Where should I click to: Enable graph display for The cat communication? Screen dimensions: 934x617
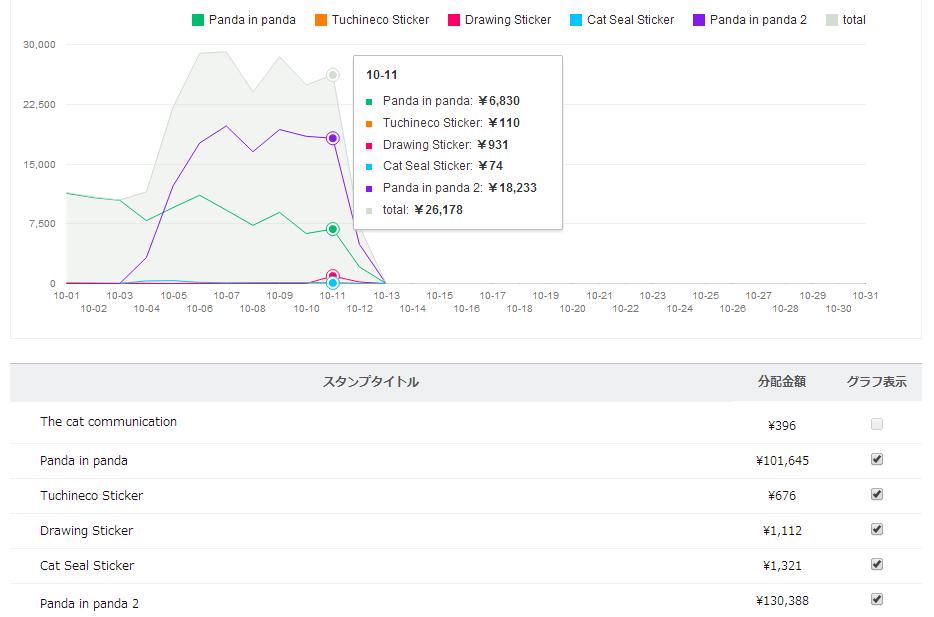coord(877,424)
